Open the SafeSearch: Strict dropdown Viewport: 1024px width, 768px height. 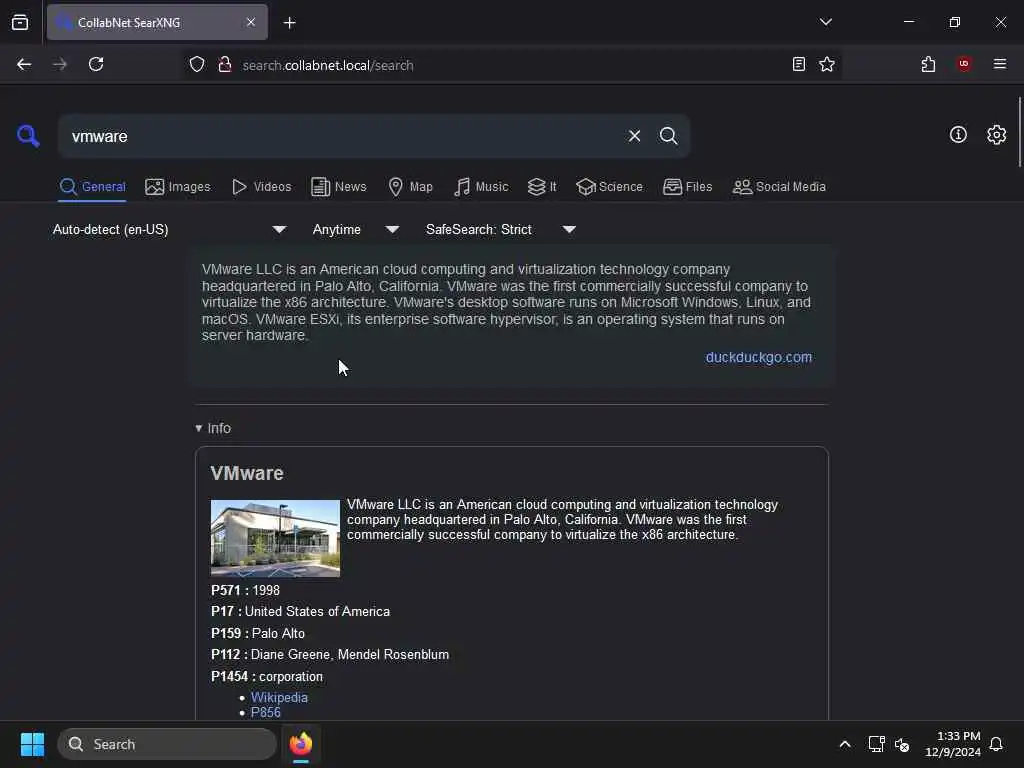(x=501, y=229)
